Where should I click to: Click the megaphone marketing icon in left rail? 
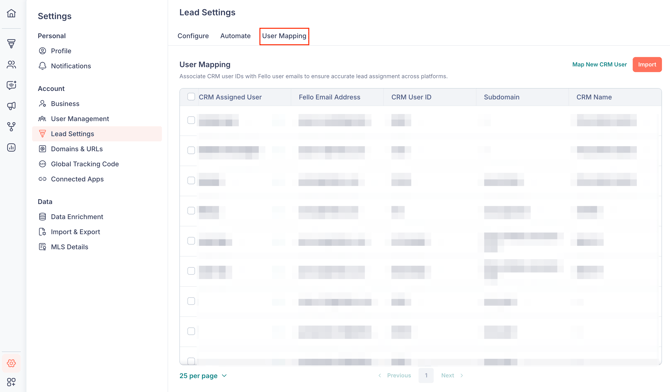pyautogui.click(x=12, y=106)
